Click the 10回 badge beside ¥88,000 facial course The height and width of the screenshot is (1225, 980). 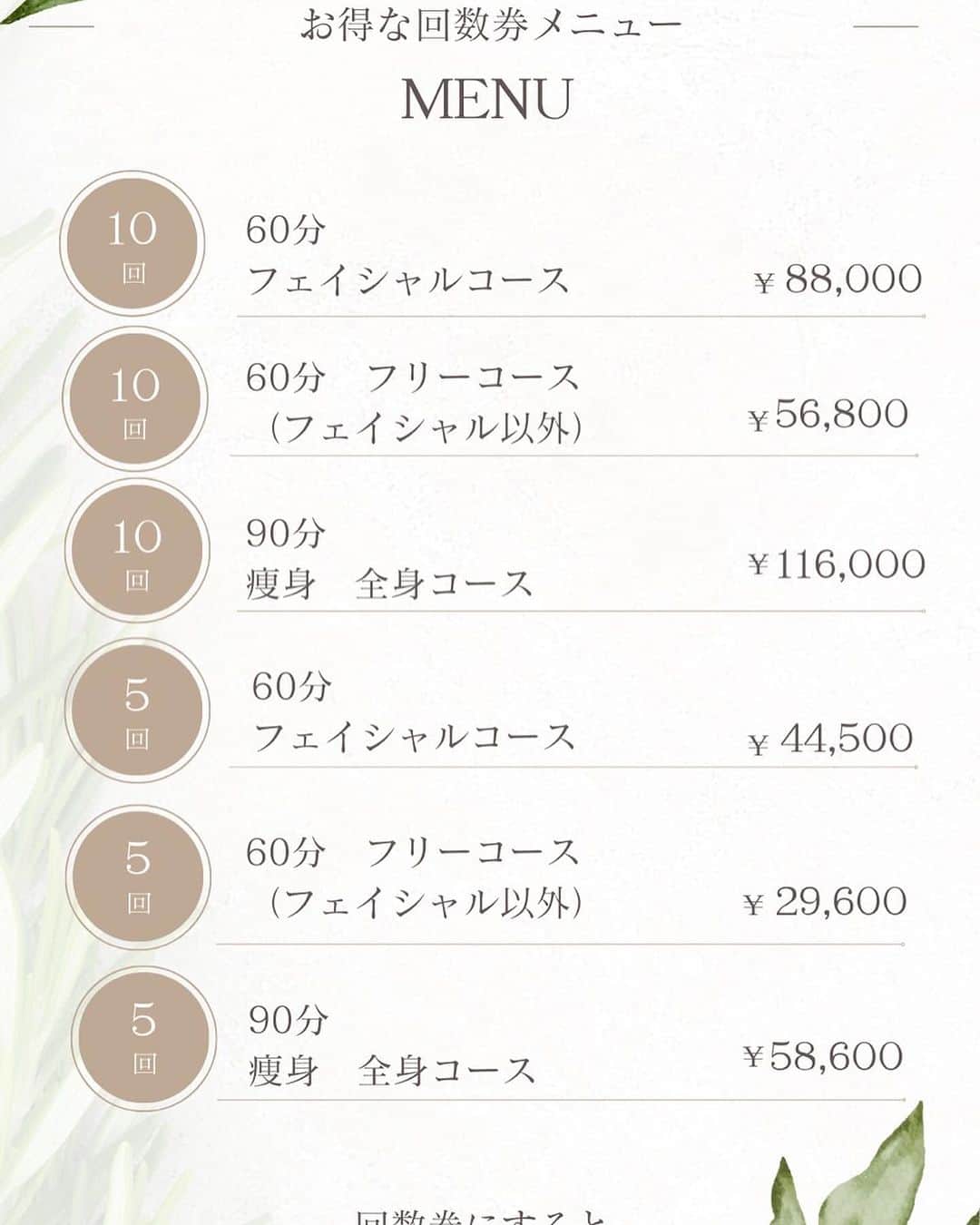click(132, 243)
